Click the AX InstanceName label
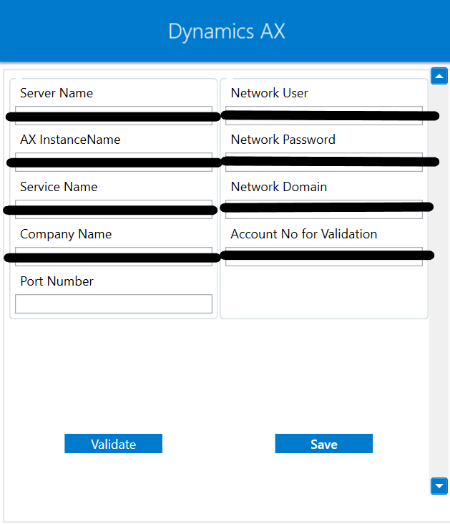This screenshot has height=524, width=450. coord(70,139)
